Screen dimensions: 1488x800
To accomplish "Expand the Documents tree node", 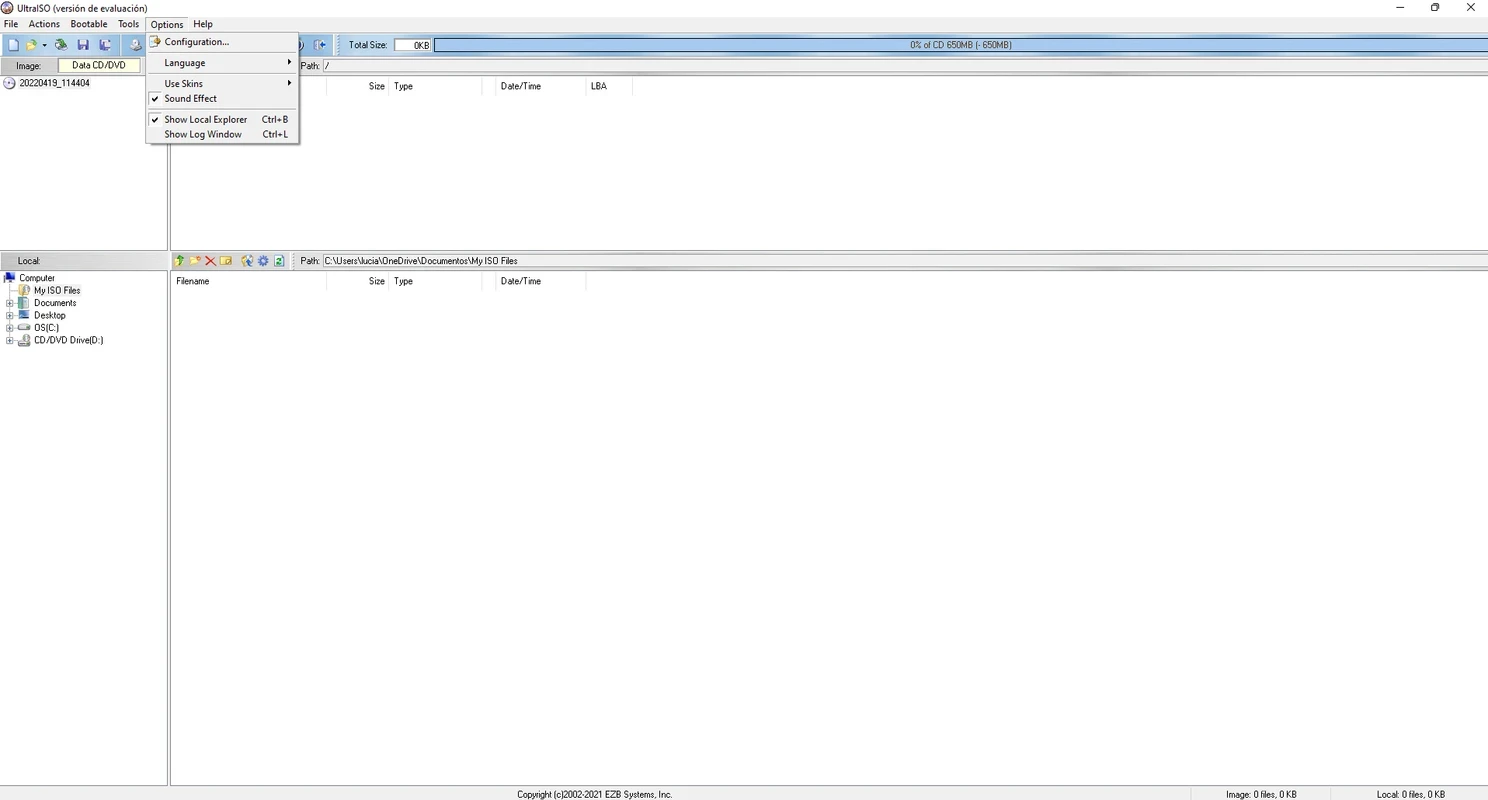I will click(x=10, y=303).
